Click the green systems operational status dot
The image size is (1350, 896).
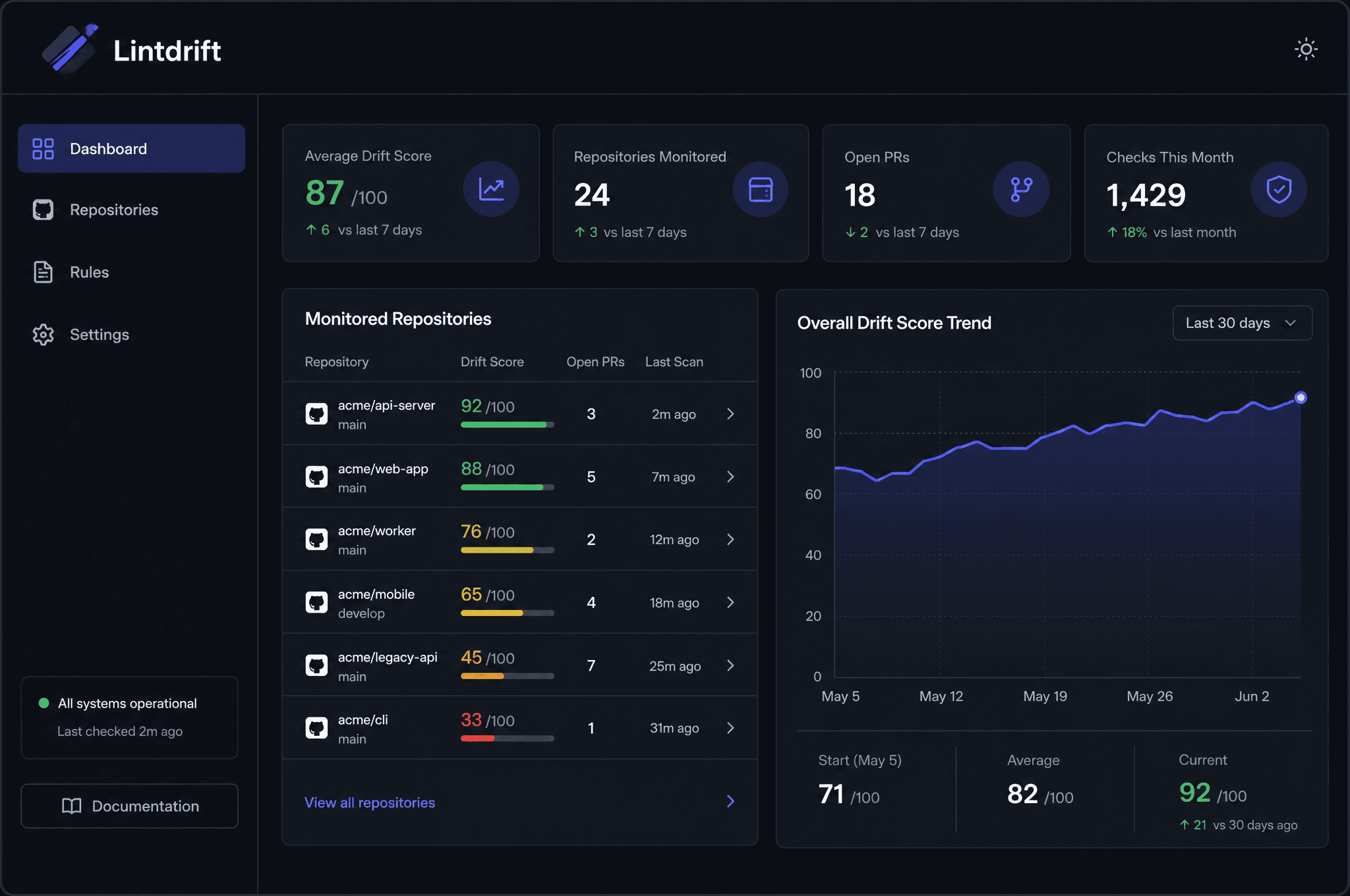point(44,703)
